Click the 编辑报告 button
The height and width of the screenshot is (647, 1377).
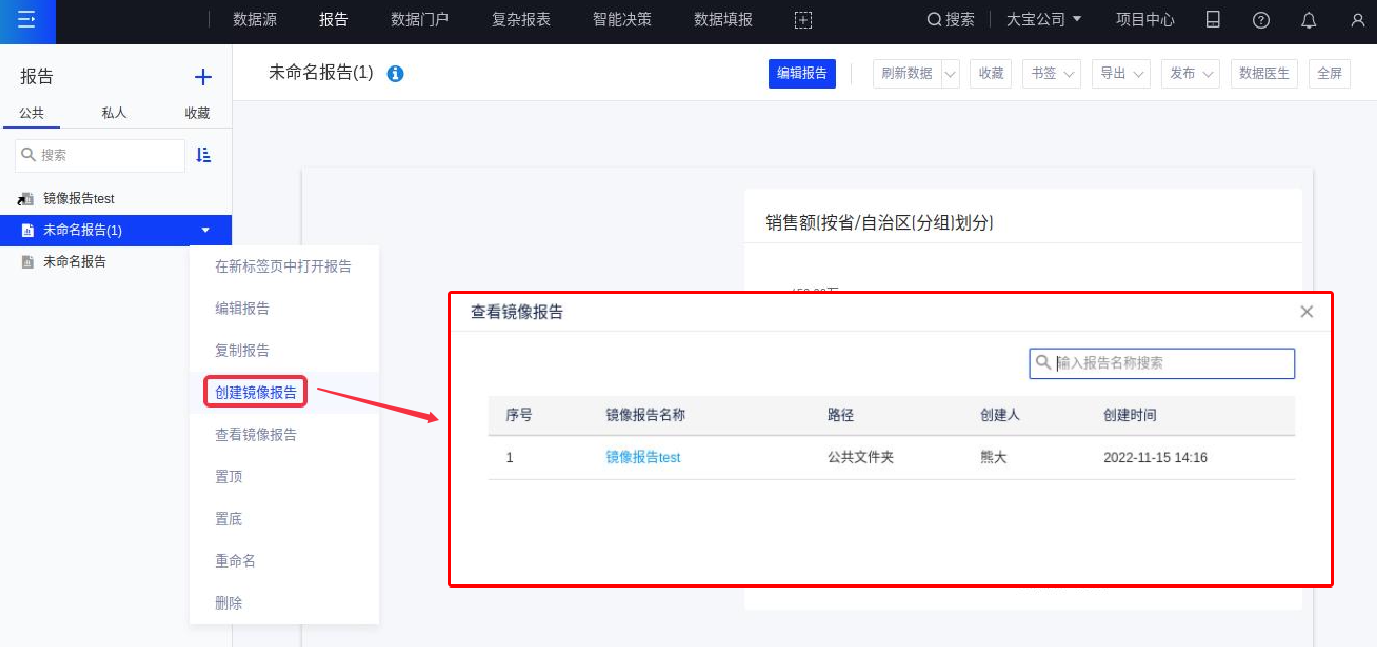[x=802, y=73]
